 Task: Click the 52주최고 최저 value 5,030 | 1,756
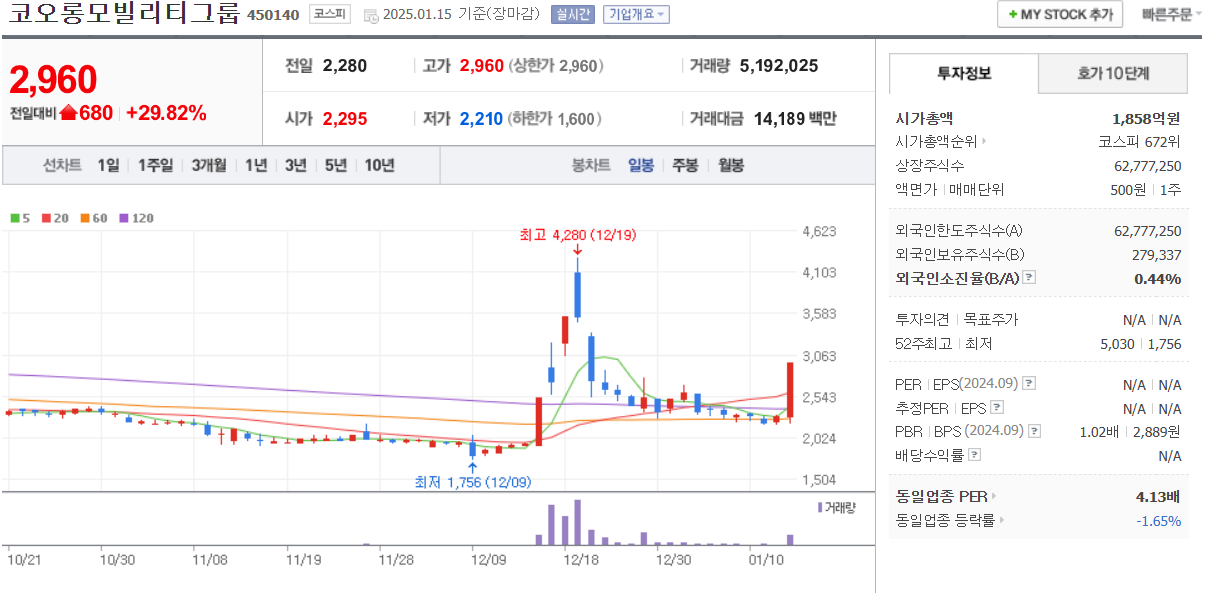pos(1141,344)
